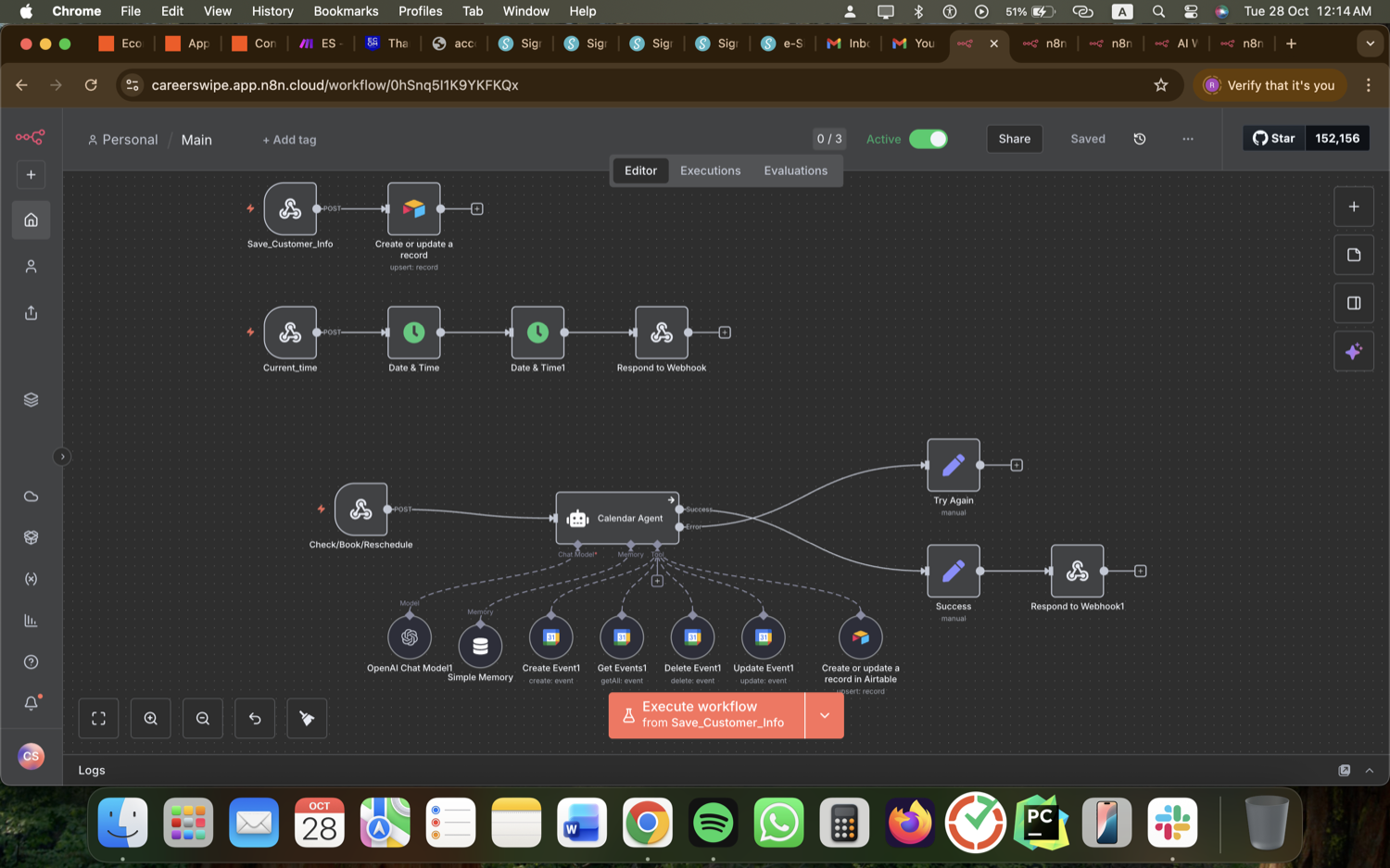Switch to the Executions tab

[711, 170]
